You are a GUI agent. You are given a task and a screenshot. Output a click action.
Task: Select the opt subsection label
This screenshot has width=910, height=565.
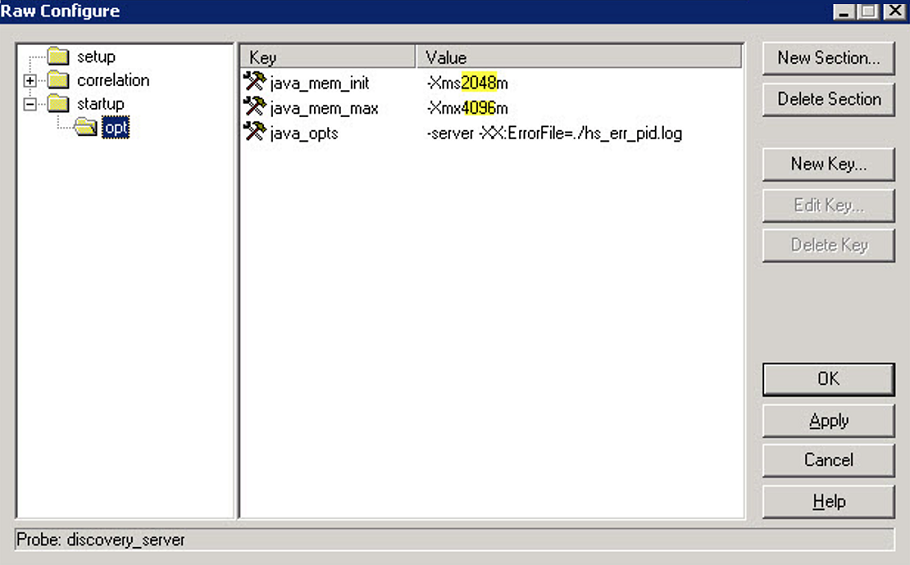point(115,128)
